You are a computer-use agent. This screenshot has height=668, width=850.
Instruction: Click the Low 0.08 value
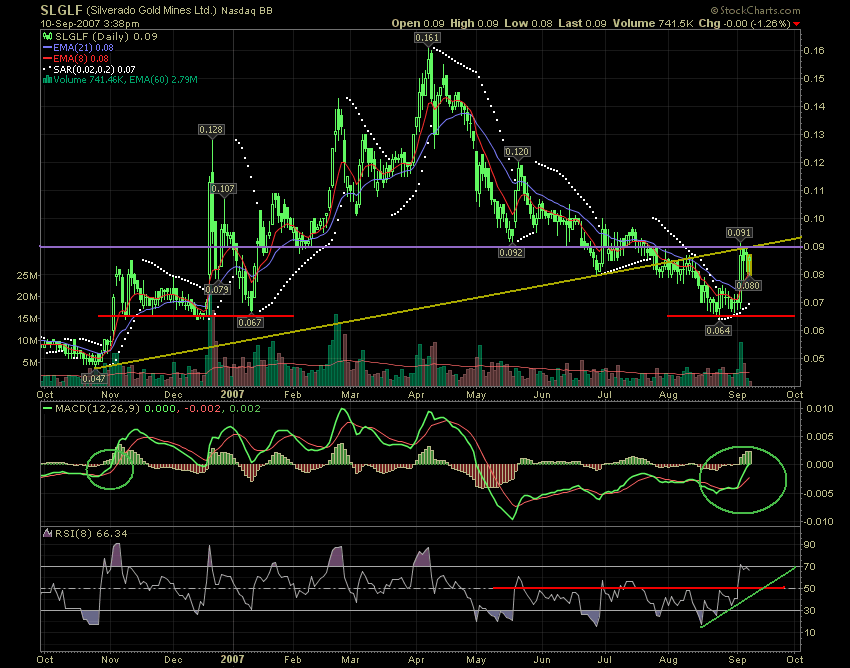click(529, 23)
